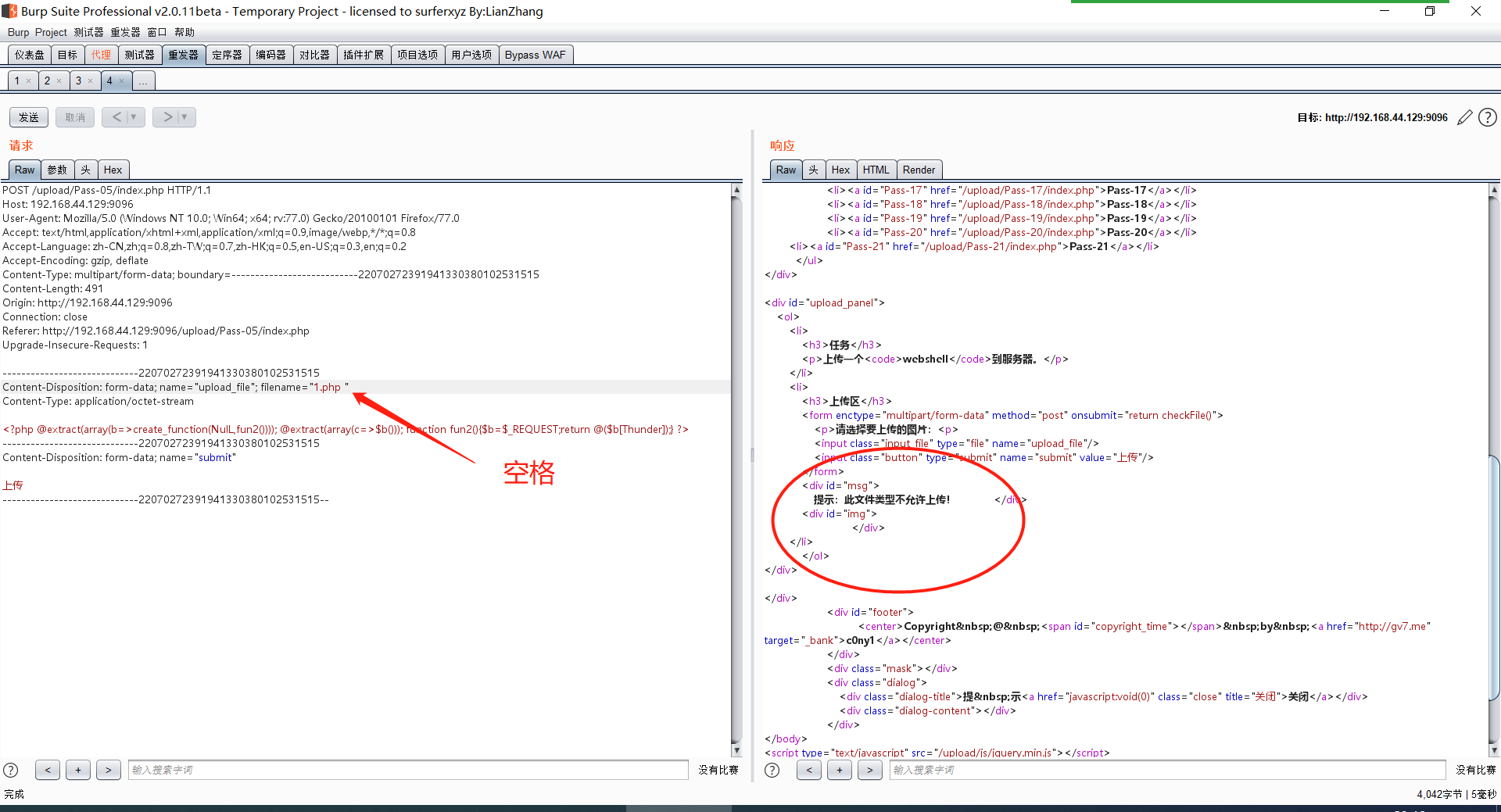This screenshot has height=812, width=1501.
Task: Click response pane scrollbar up arrow
Action: click(x=1495, y=190)
